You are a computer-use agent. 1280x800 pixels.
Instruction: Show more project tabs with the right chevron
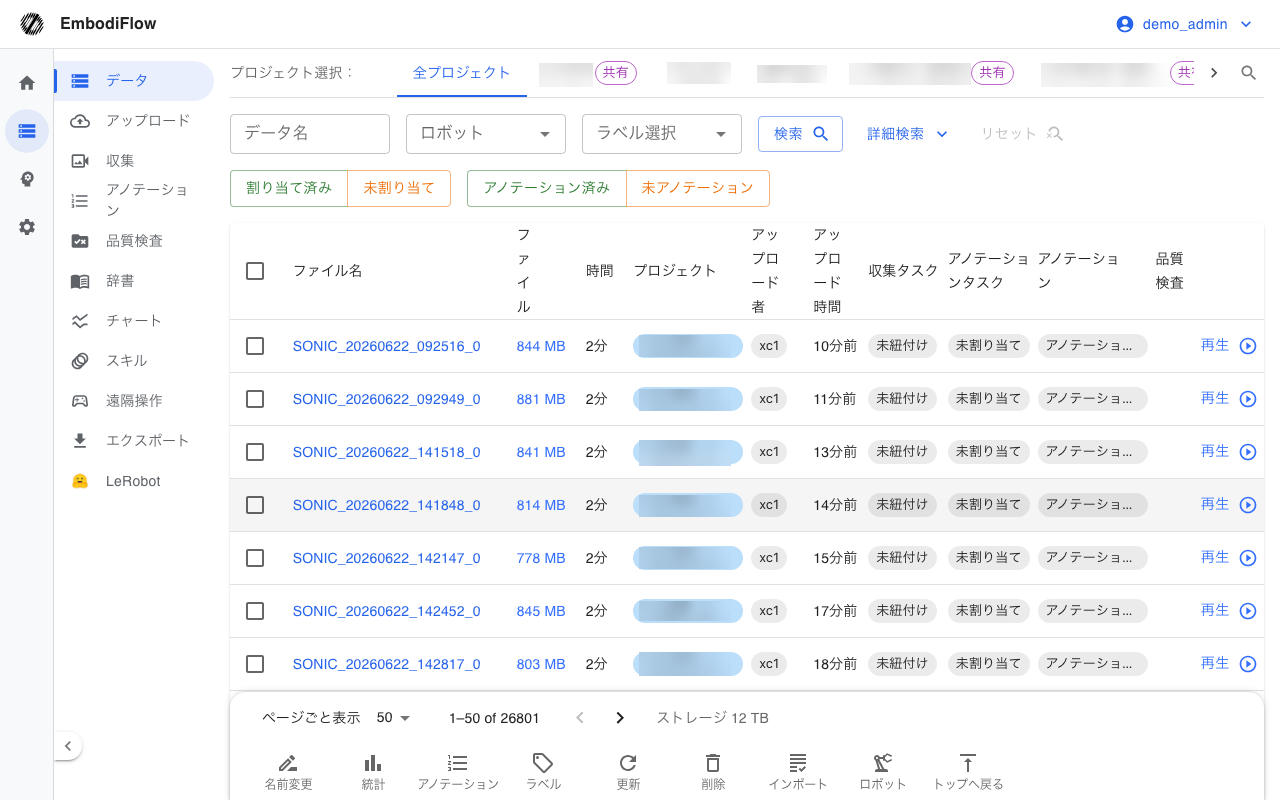pyautogui.click(x=1214, y=73)
